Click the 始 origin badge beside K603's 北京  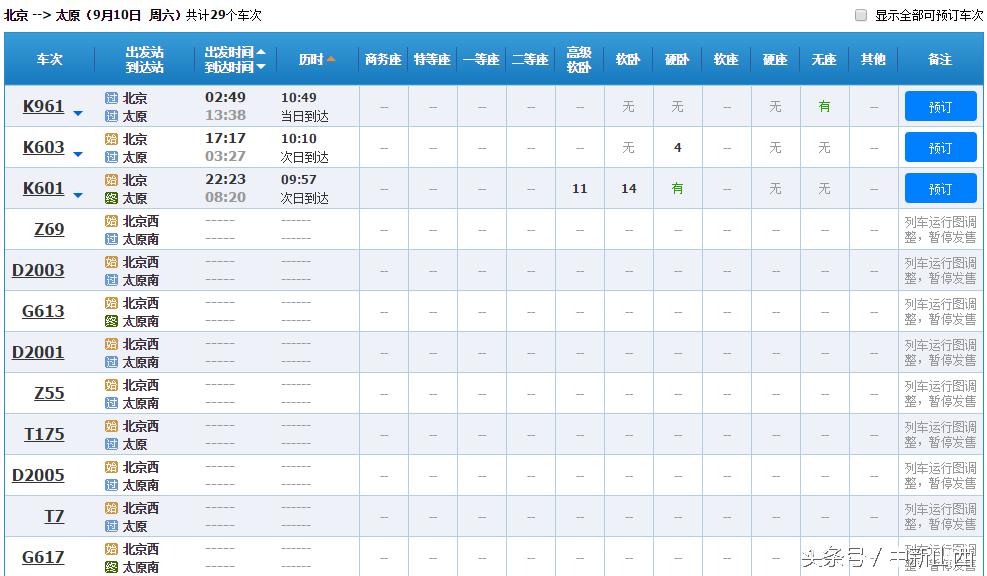pos(112,140)
